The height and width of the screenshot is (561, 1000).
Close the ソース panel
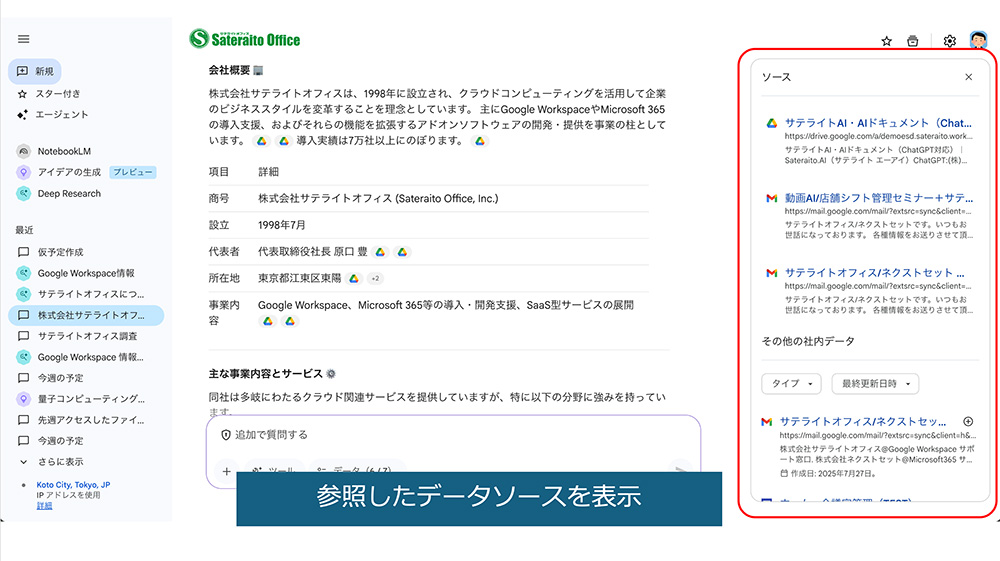click(x=968, y=77)
